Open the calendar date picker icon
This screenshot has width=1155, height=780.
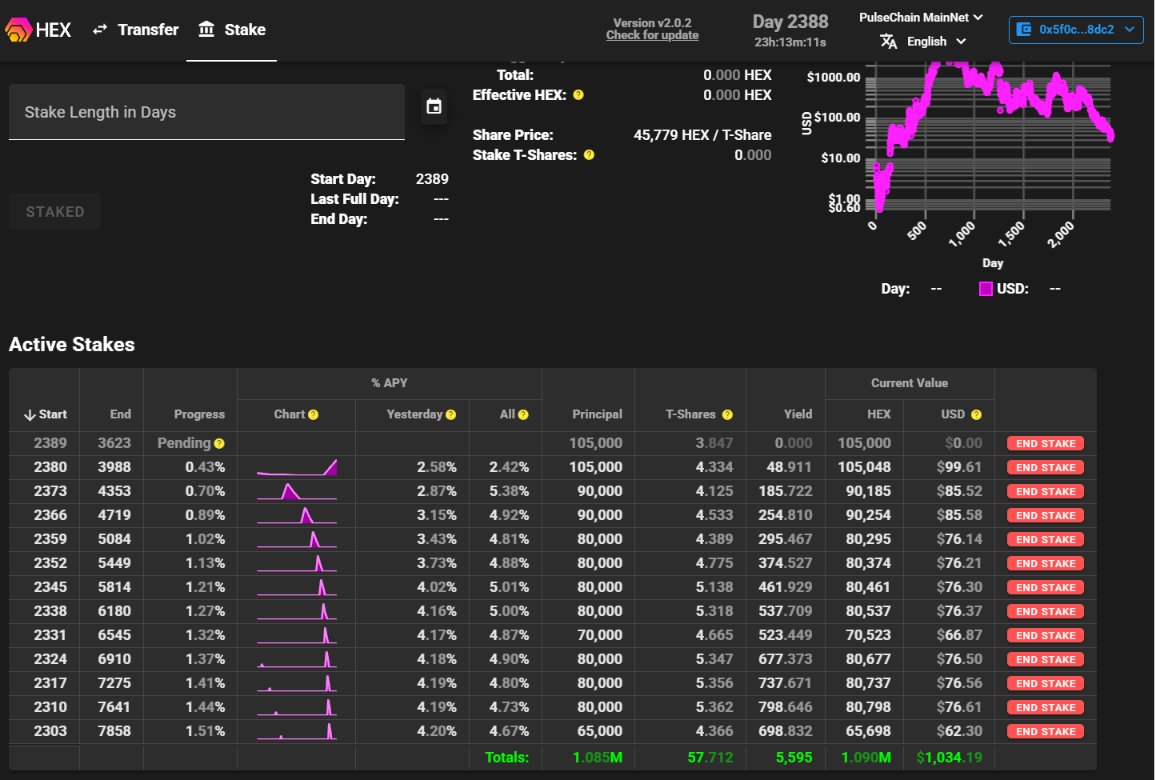click(x=434, y=107)
